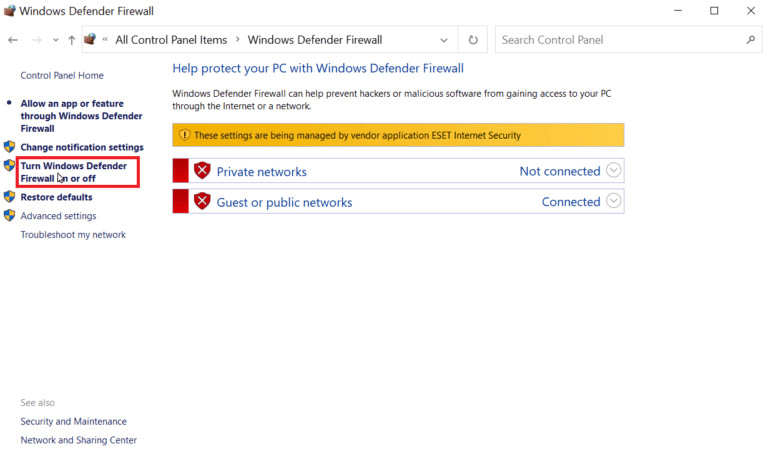Open Network and Sharing Center
The width and height of the screenshot is (768, 459).
tap(78, 440)
